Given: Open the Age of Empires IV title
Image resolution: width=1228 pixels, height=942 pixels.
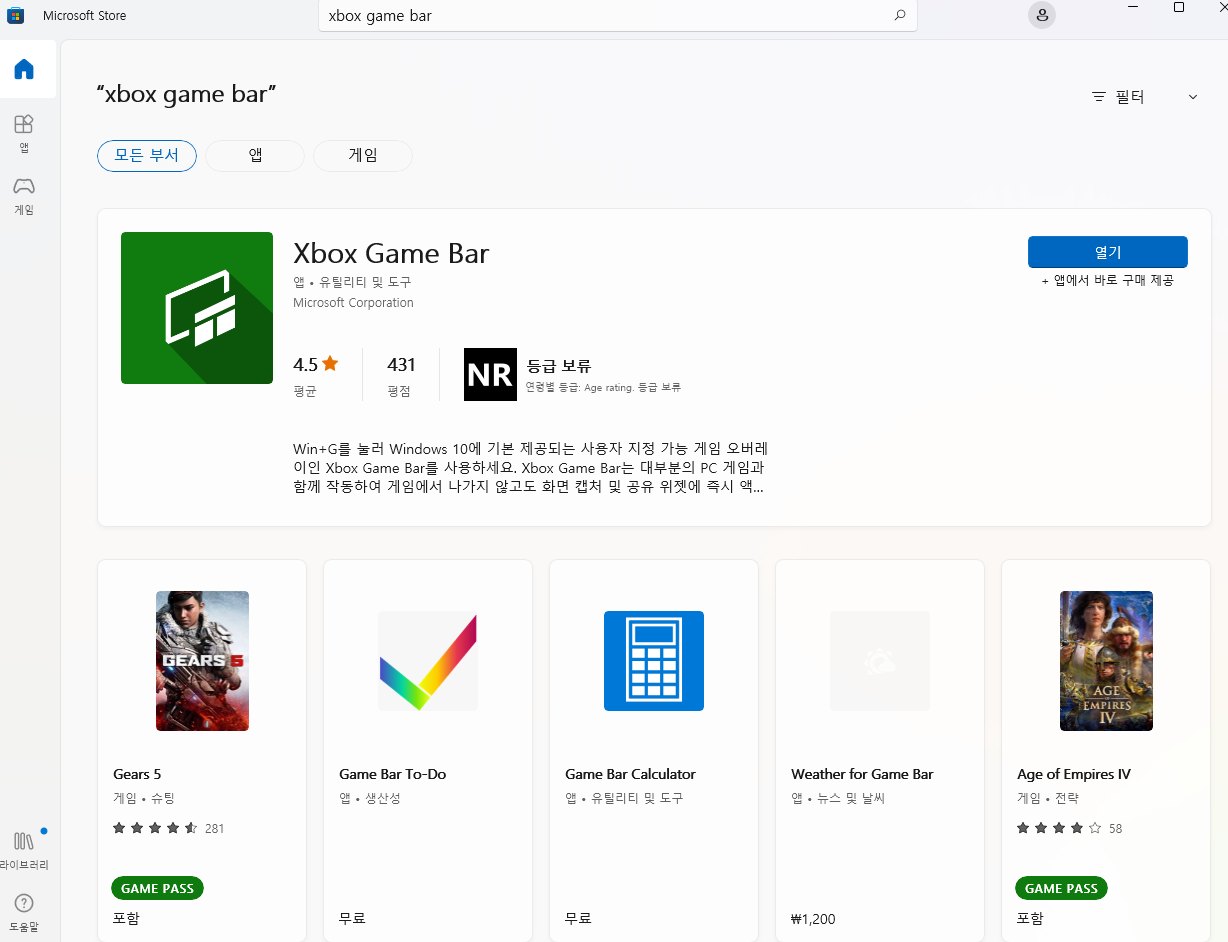Looking at the screenshot, I should coord(1074,774).
